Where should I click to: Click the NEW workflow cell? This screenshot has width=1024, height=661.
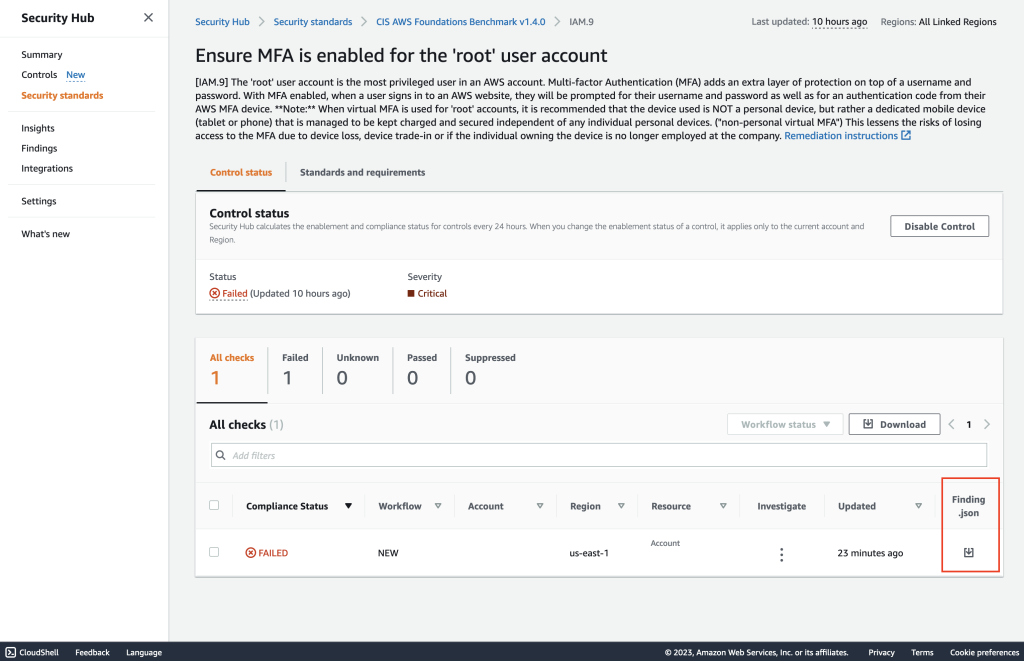coord(388,553)
